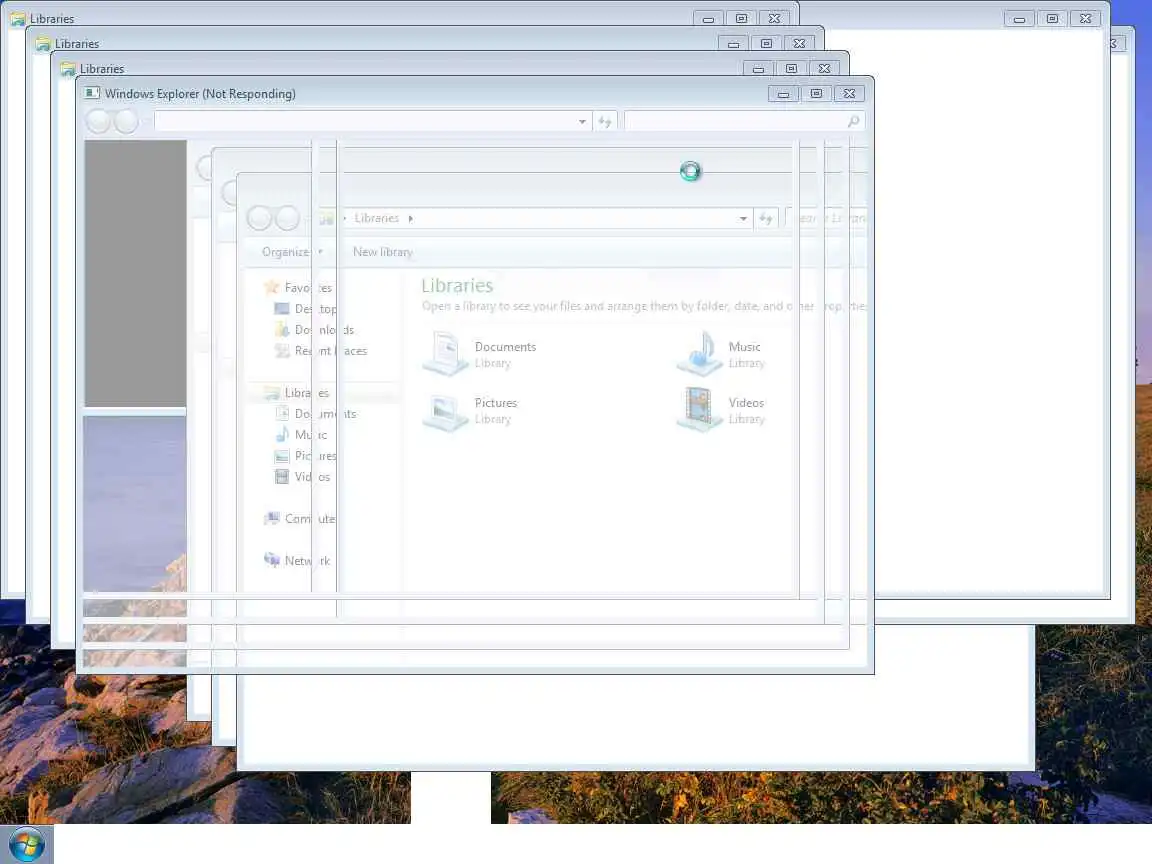
Task: Click Forward button left of the Libraries breadcrumb
Action: pos(287,218)
